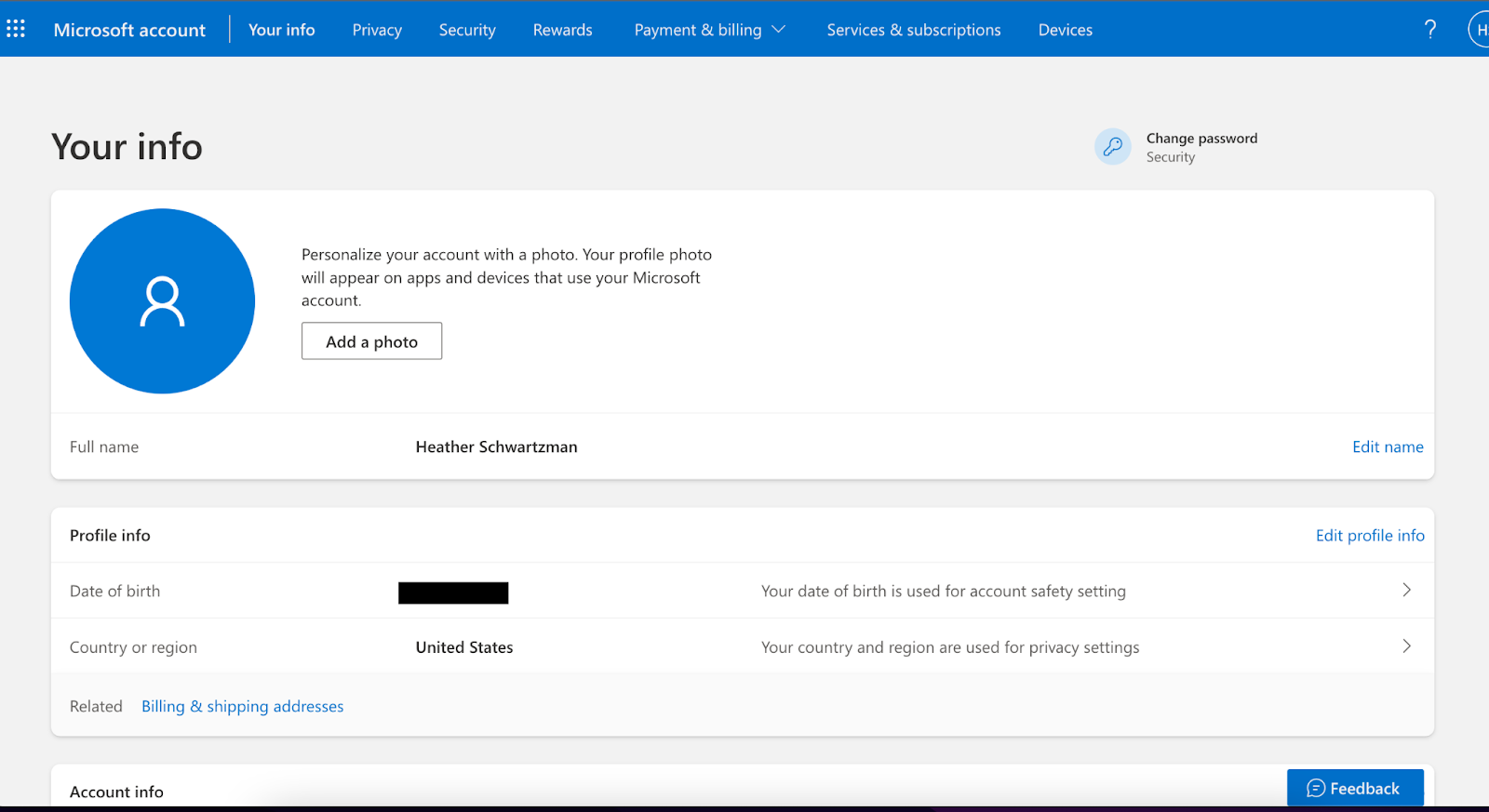Click the Country or region label
1489x812 pixels.
tap(133, 647)
